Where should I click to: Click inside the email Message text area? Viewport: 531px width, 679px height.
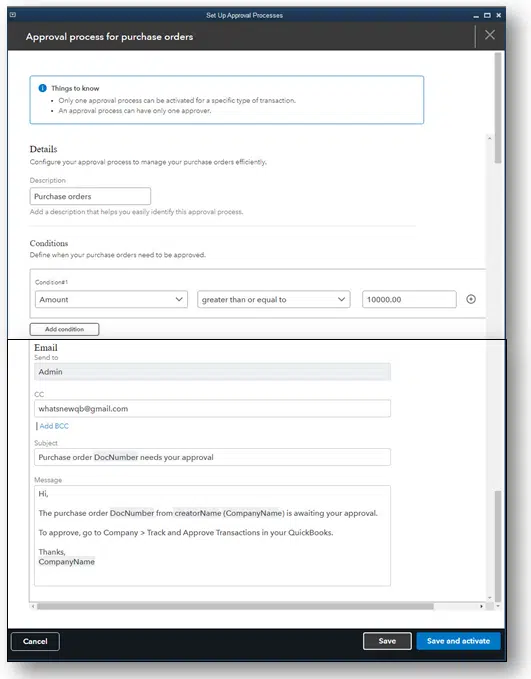212,536
